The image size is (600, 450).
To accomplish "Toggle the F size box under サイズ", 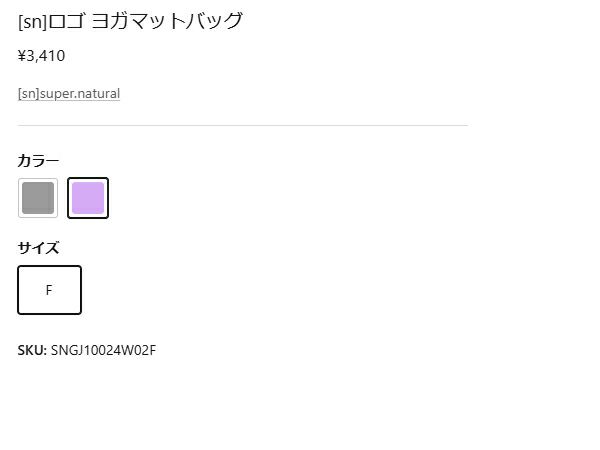I will tap(49, 290).
